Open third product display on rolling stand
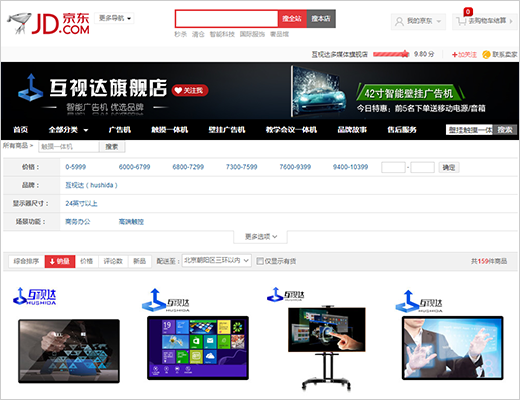The image size is (520, 400). [327, 348]
